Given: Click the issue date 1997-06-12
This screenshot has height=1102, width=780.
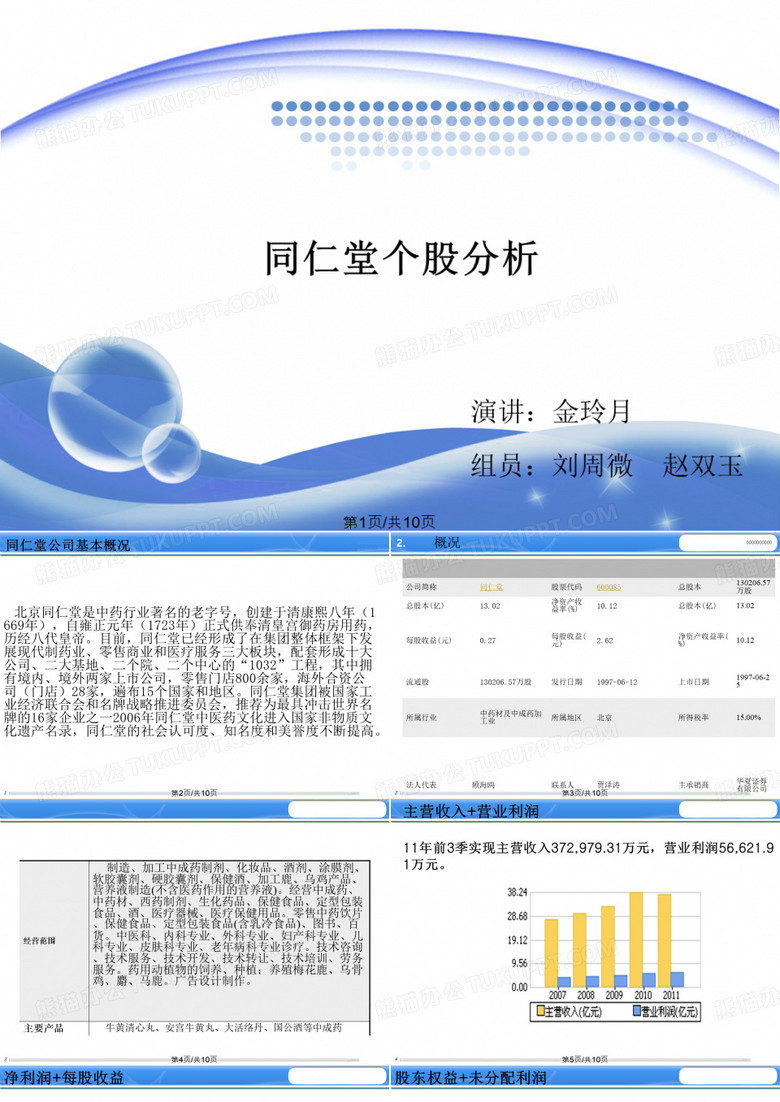Looking at the screenshot, I should pyautogui.click(x=617, y=682).
